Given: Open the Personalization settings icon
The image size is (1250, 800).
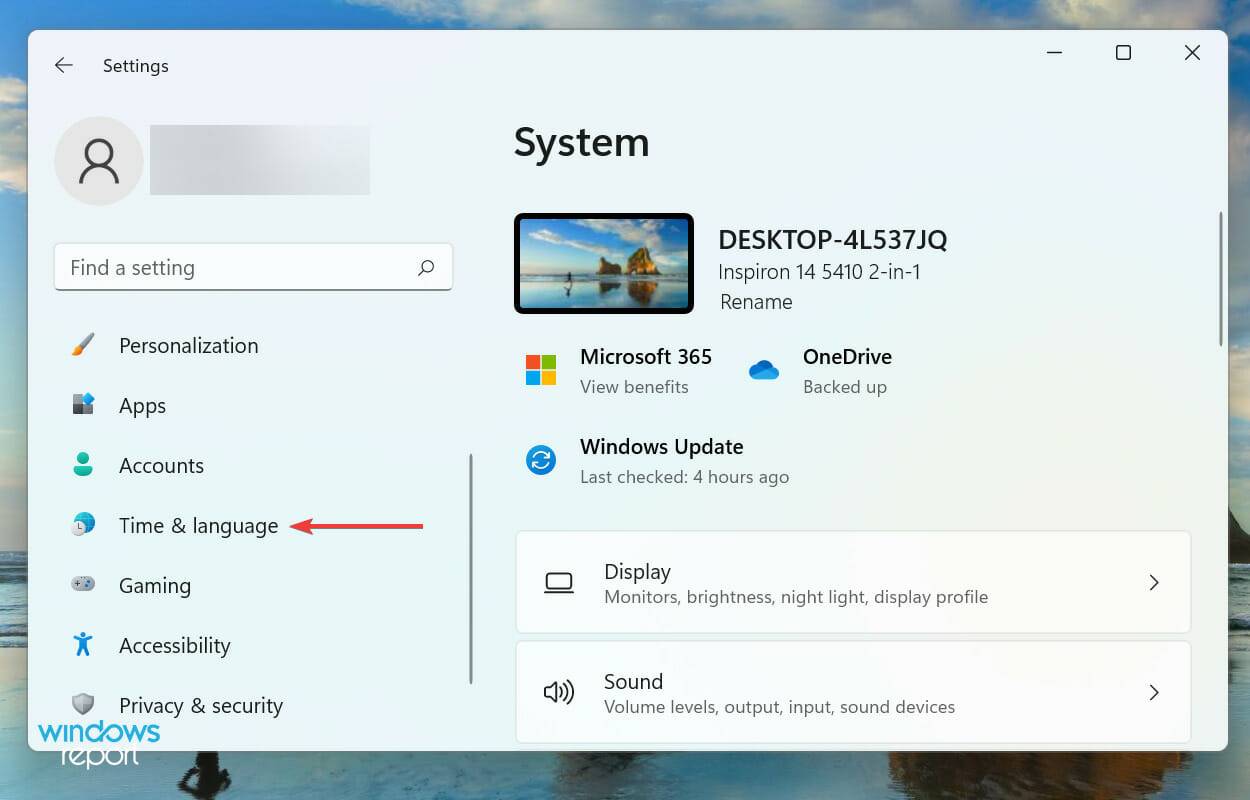Looking at the screenshot, I should [x=82, y=345].
